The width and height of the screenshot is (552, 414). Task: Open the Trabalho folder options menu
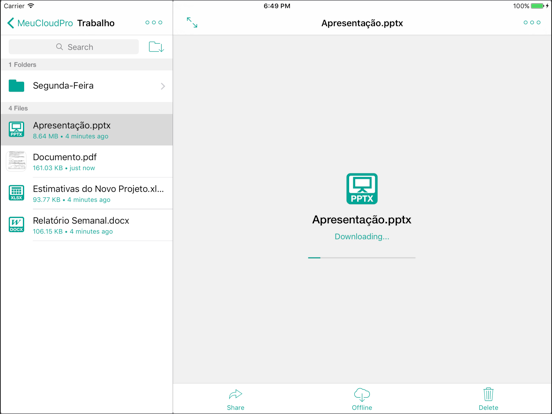tap(154, 23)
